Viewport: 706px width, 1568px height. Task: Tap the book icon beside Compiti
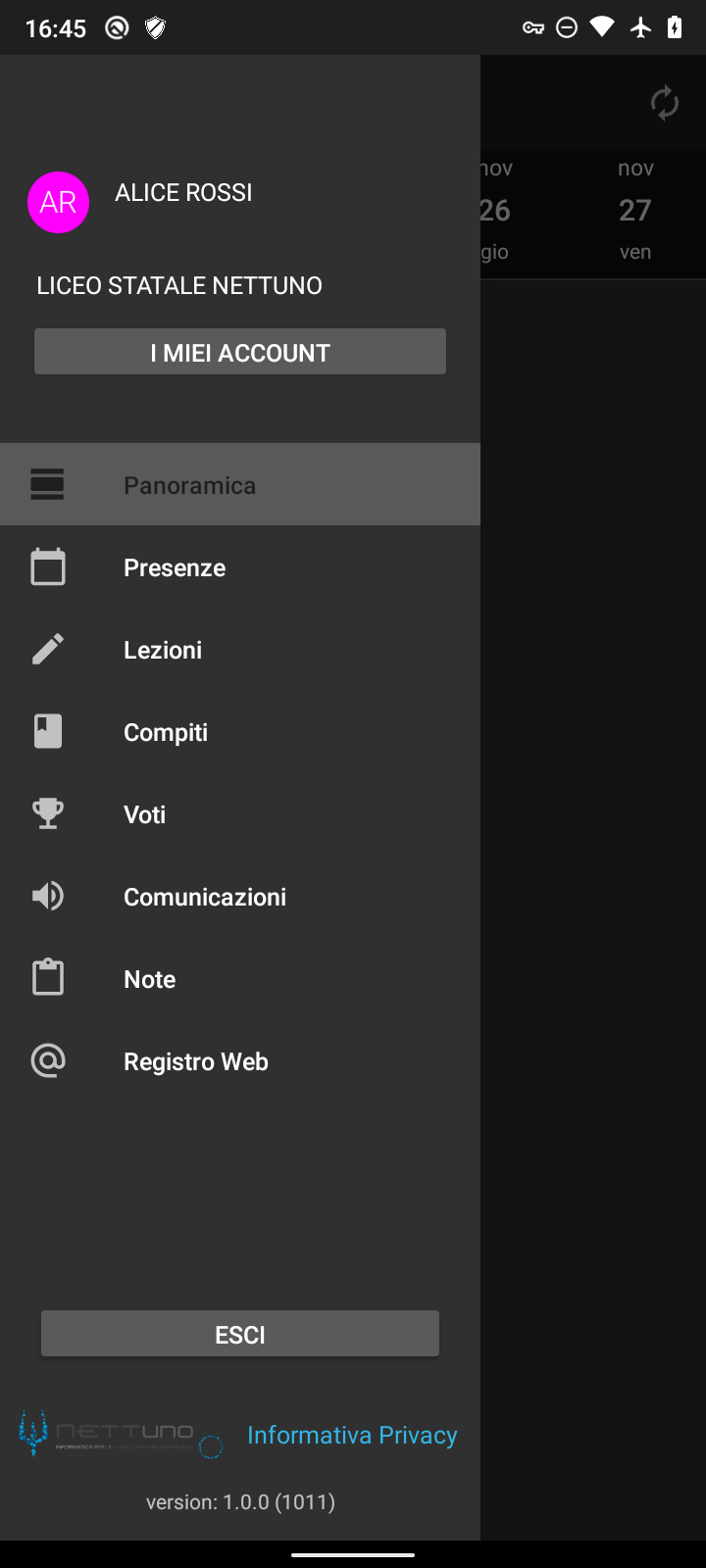48,732
